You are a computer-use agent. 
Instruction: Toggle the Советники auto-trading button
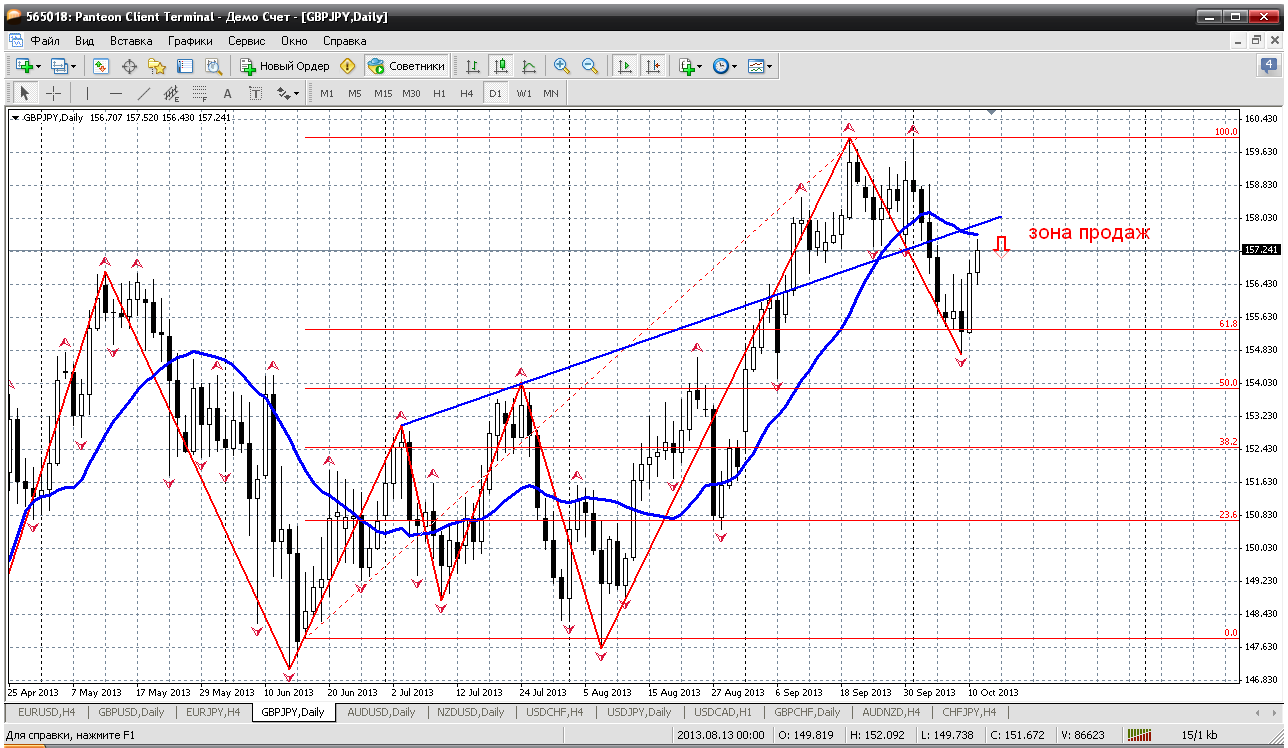coord(406,66)
